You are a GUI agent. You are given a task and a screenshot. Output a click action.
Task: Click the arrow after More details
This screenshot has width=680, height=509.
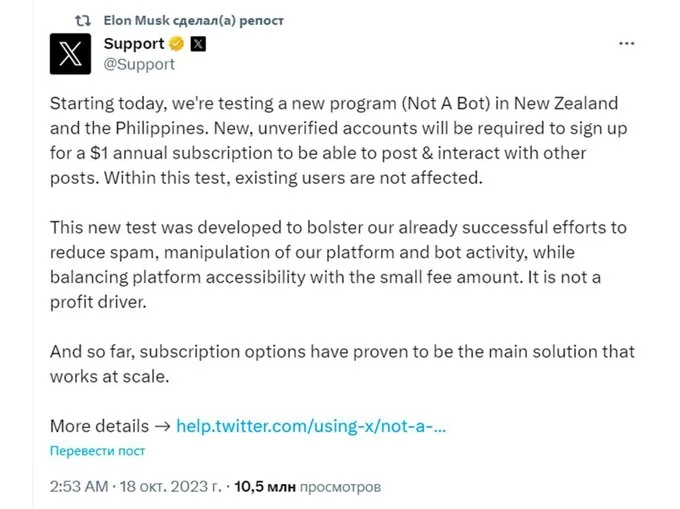click(x=163, y=426)
